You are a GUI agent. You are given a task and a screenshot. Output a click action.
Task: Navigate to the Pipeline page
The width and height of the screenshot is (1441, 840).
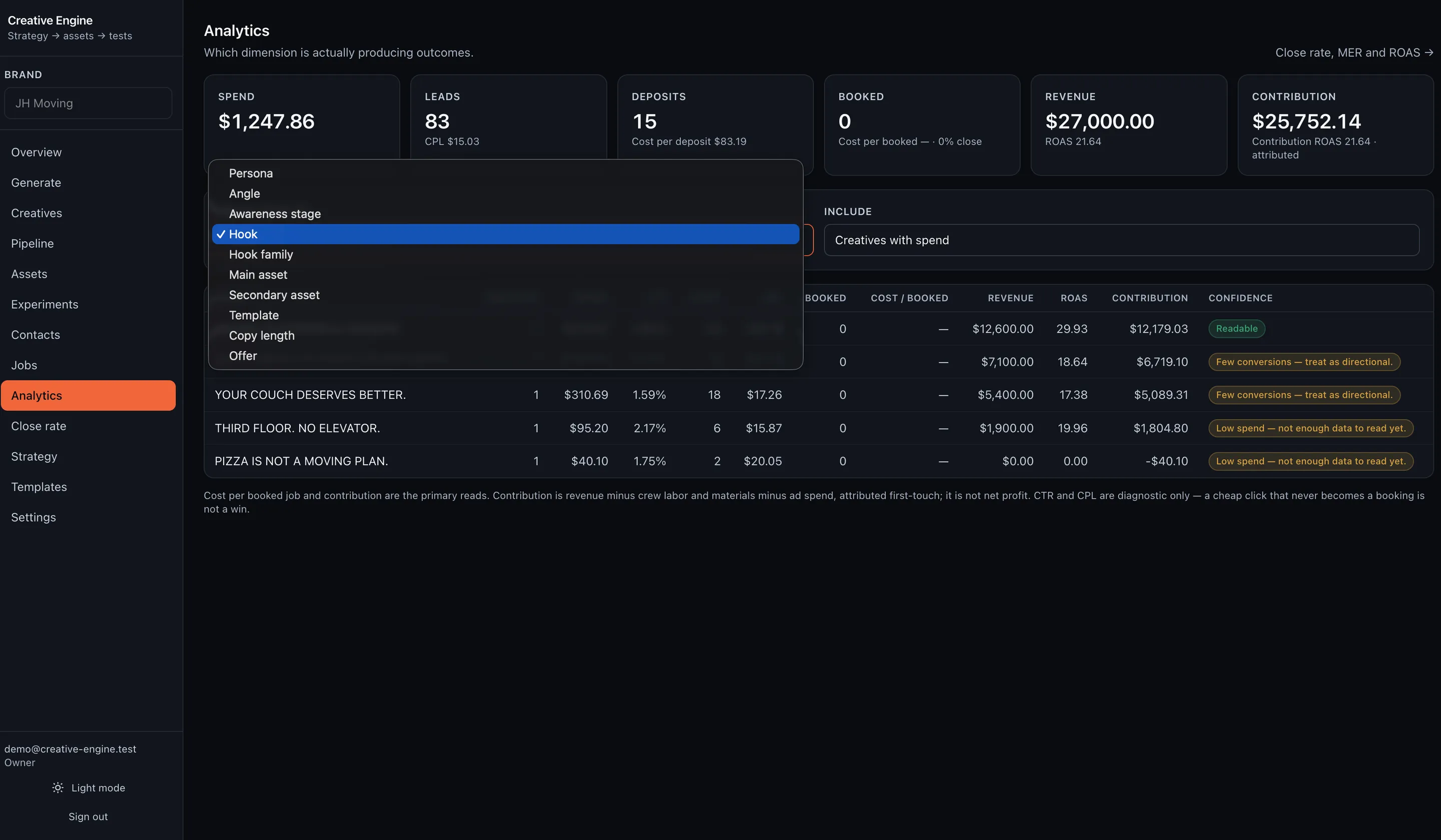click(88, 244)
